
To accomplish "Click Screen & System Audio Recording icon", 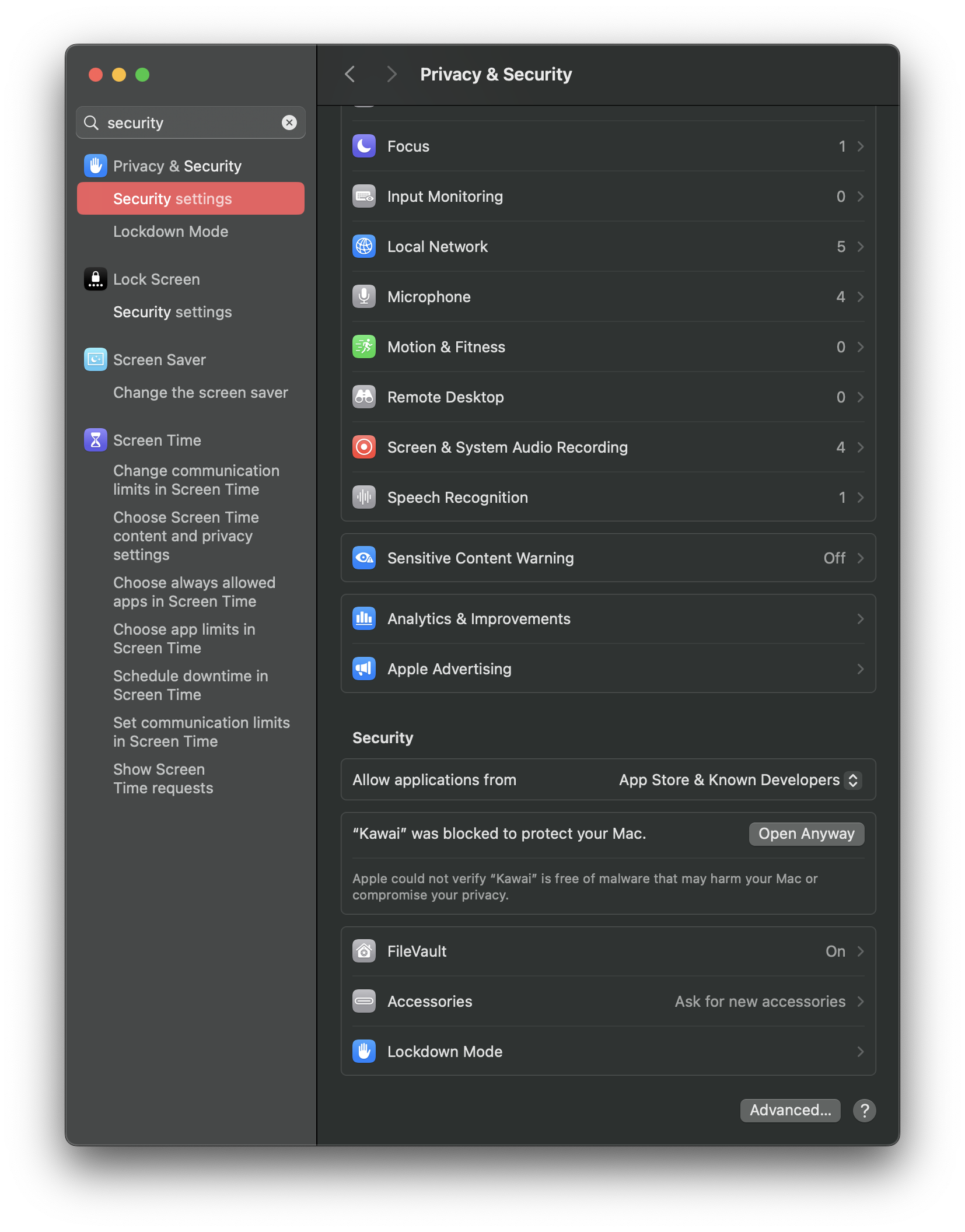I will (364, 447).
